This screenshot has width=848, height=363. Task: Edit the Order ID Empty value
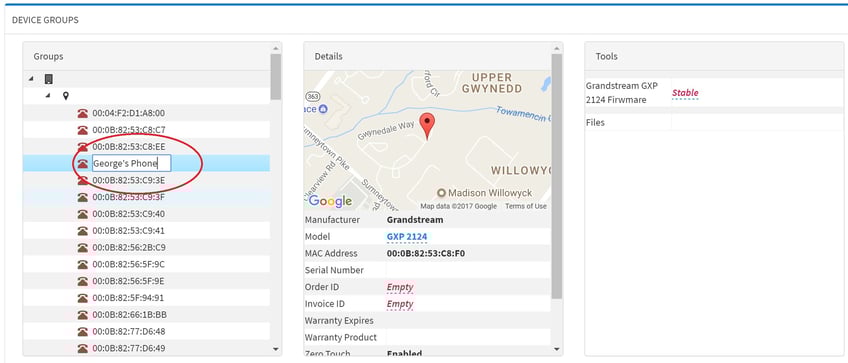tap(400, 287)
